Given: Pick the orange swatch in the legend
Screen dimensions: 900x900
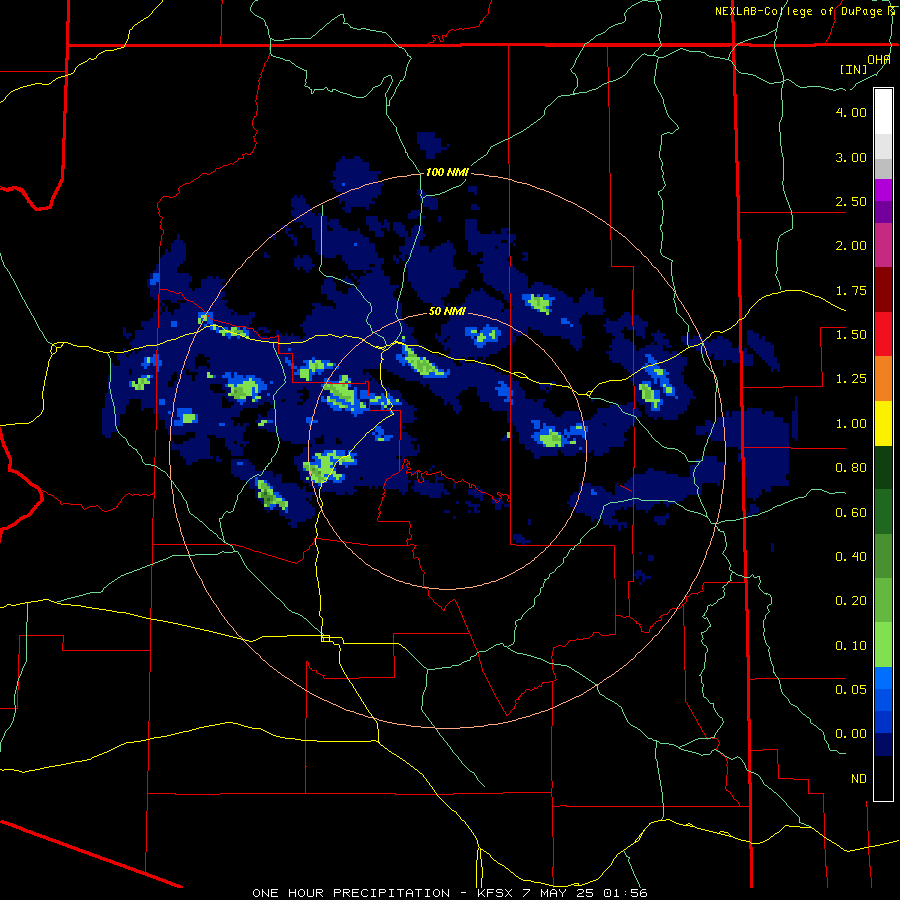Looking at the screenshot, I should (x=883, y=379).
